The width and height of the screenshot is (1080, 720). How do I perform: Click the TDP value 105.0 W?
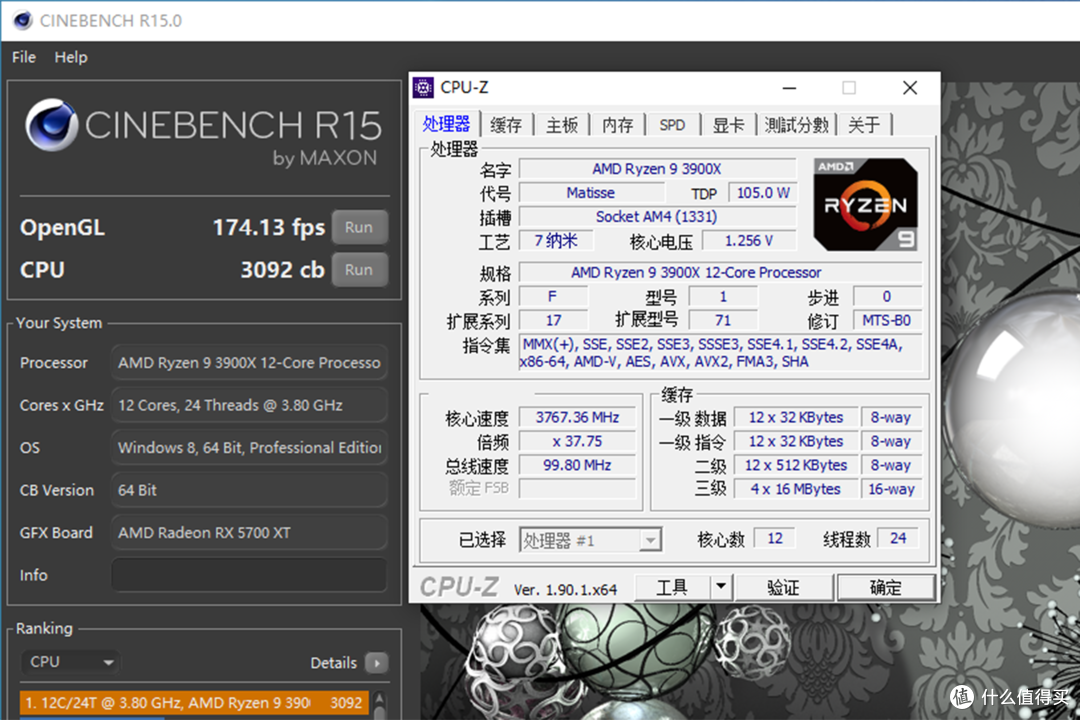coord(762,193)
